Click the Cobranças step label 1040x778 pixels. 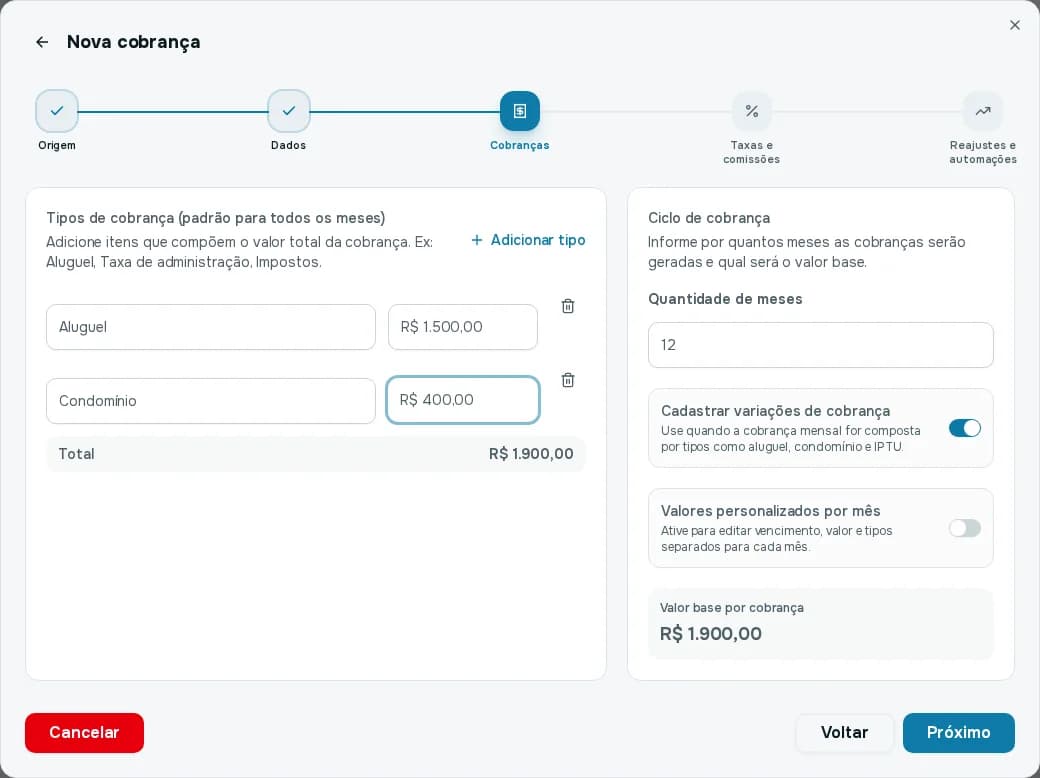519,145
